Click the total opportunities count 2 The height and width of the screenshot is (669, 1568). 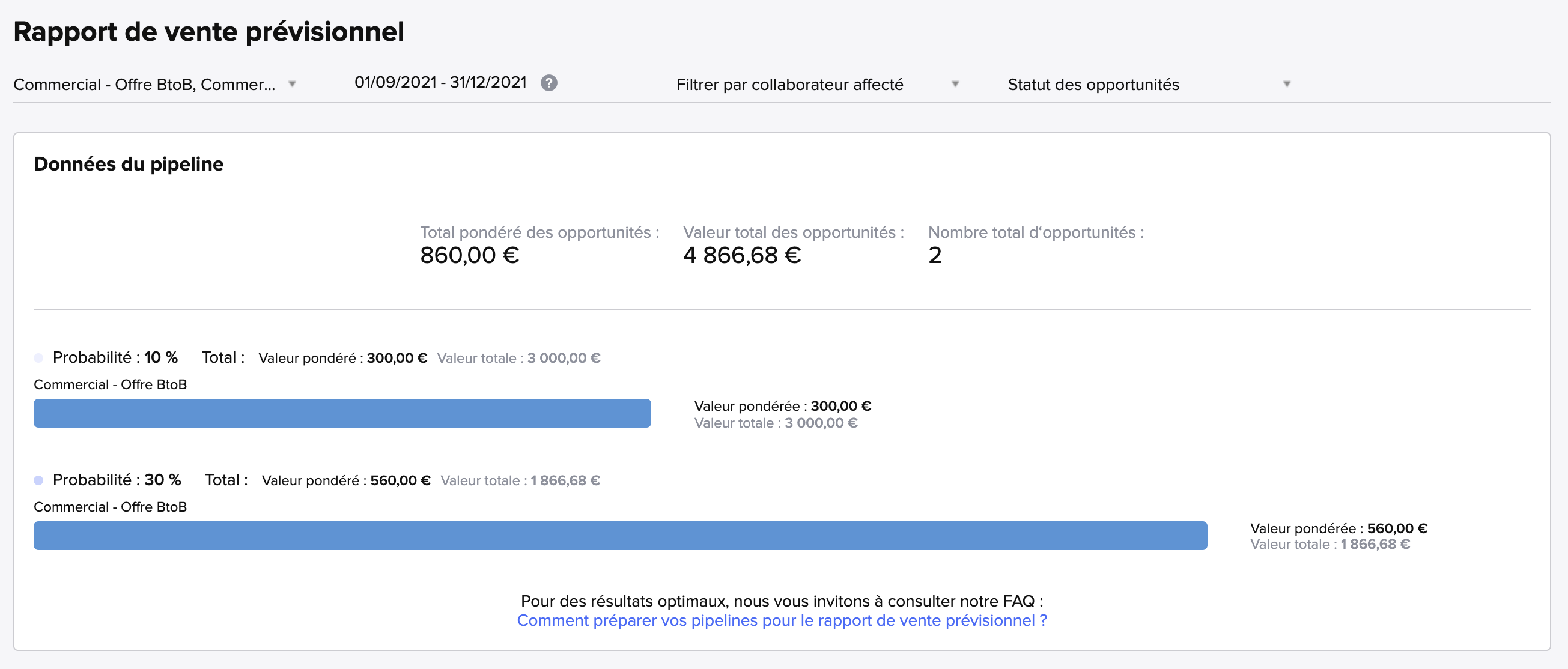tap(934, 255)
